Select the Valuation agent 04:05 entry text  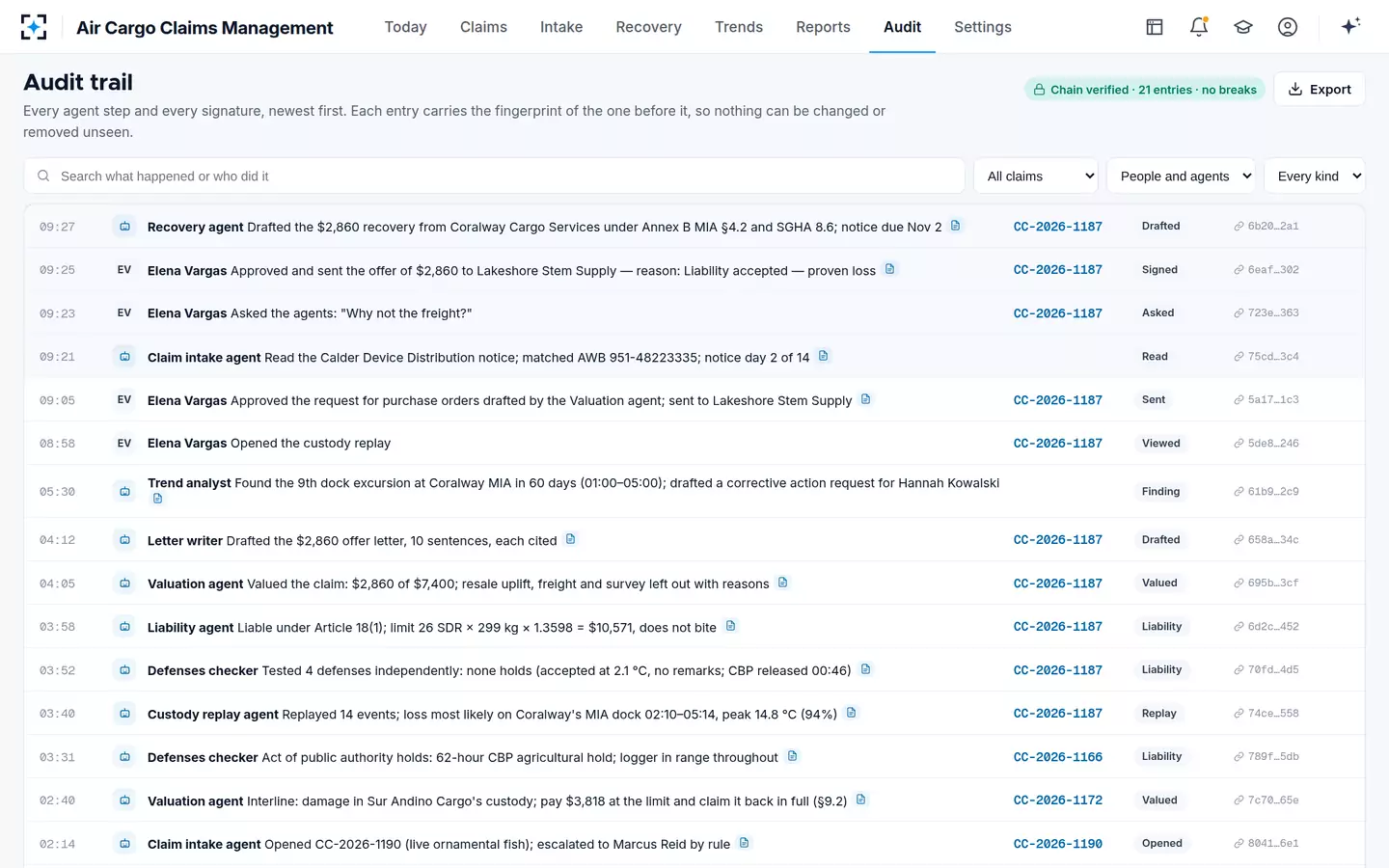pos(458,583)
